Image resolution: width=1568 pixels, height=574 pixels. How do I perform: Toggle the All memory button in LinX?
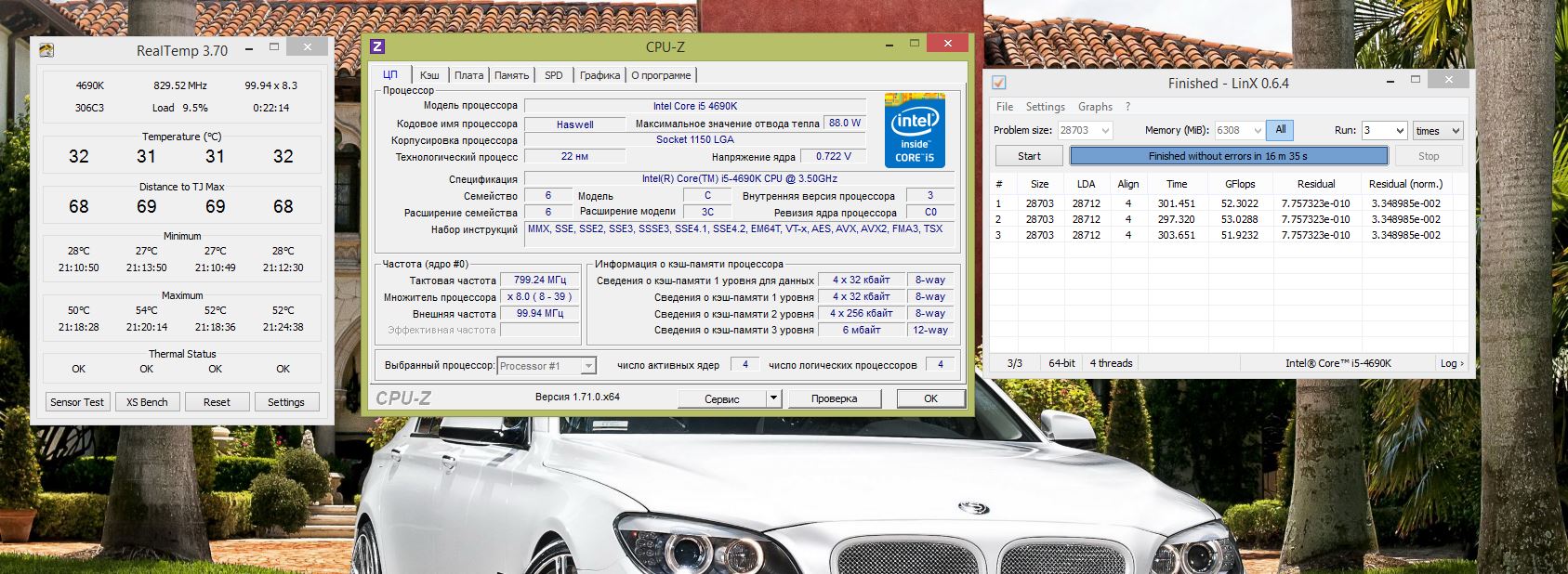tap(1280, 130)
